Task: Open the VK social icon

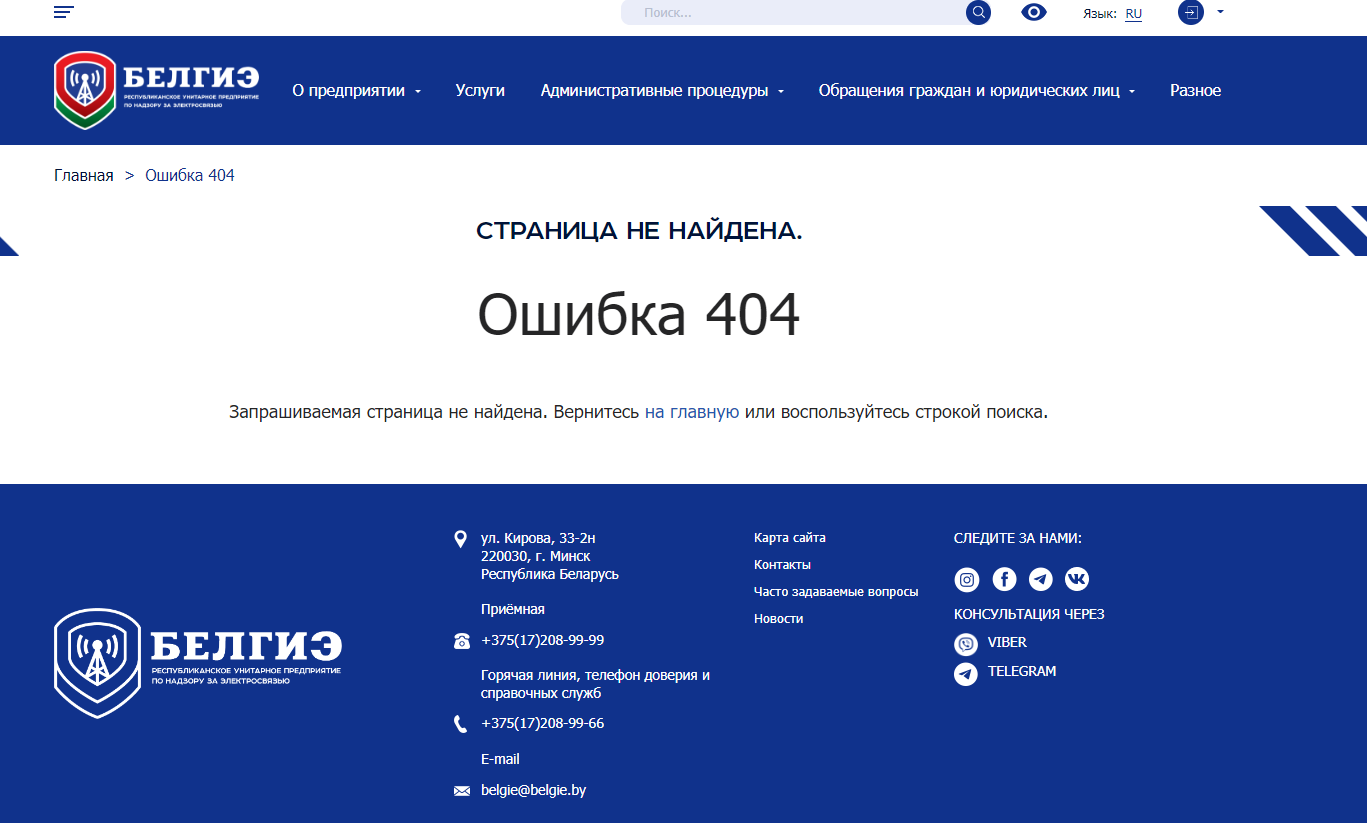Action: [1077, 579]
